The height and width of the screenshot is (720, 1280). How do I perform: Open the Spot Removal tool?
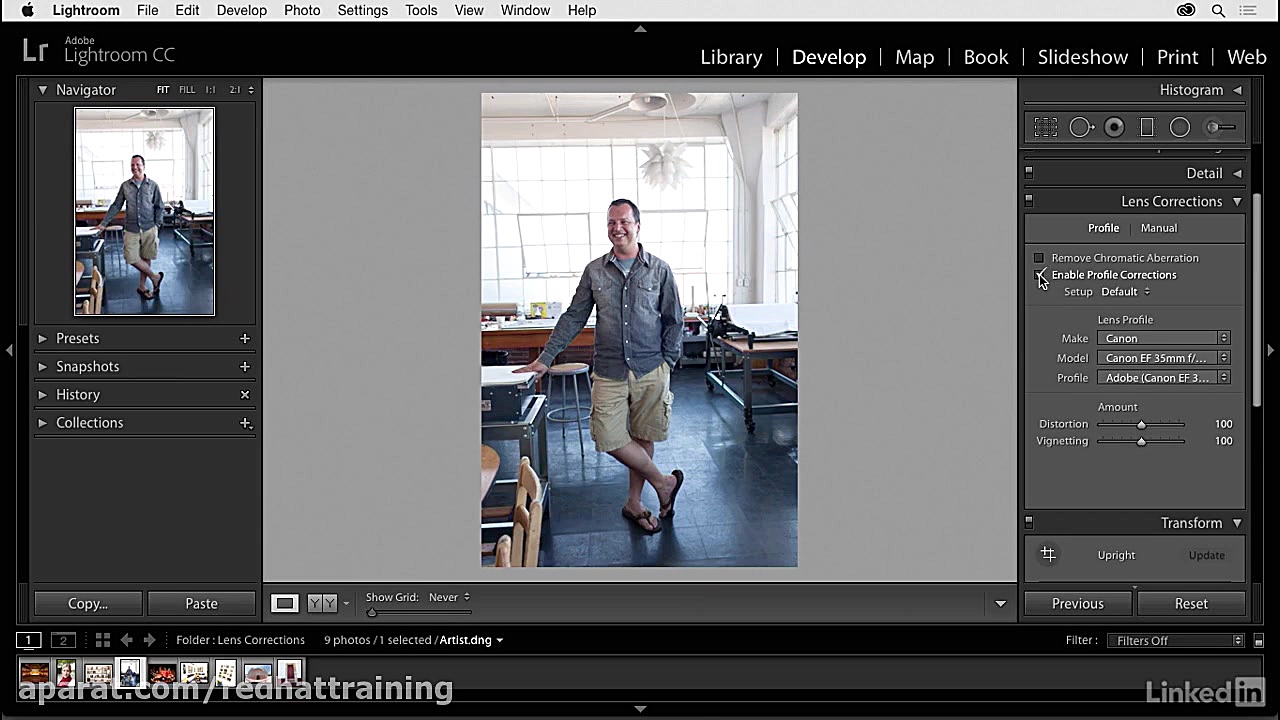(1081, 127)
